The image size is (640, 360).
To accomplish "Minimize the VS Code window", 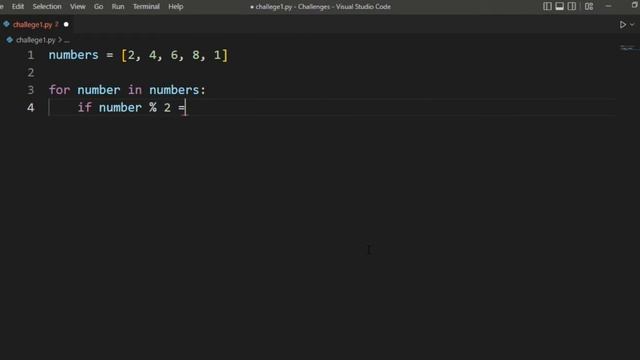I will (608, 6).
